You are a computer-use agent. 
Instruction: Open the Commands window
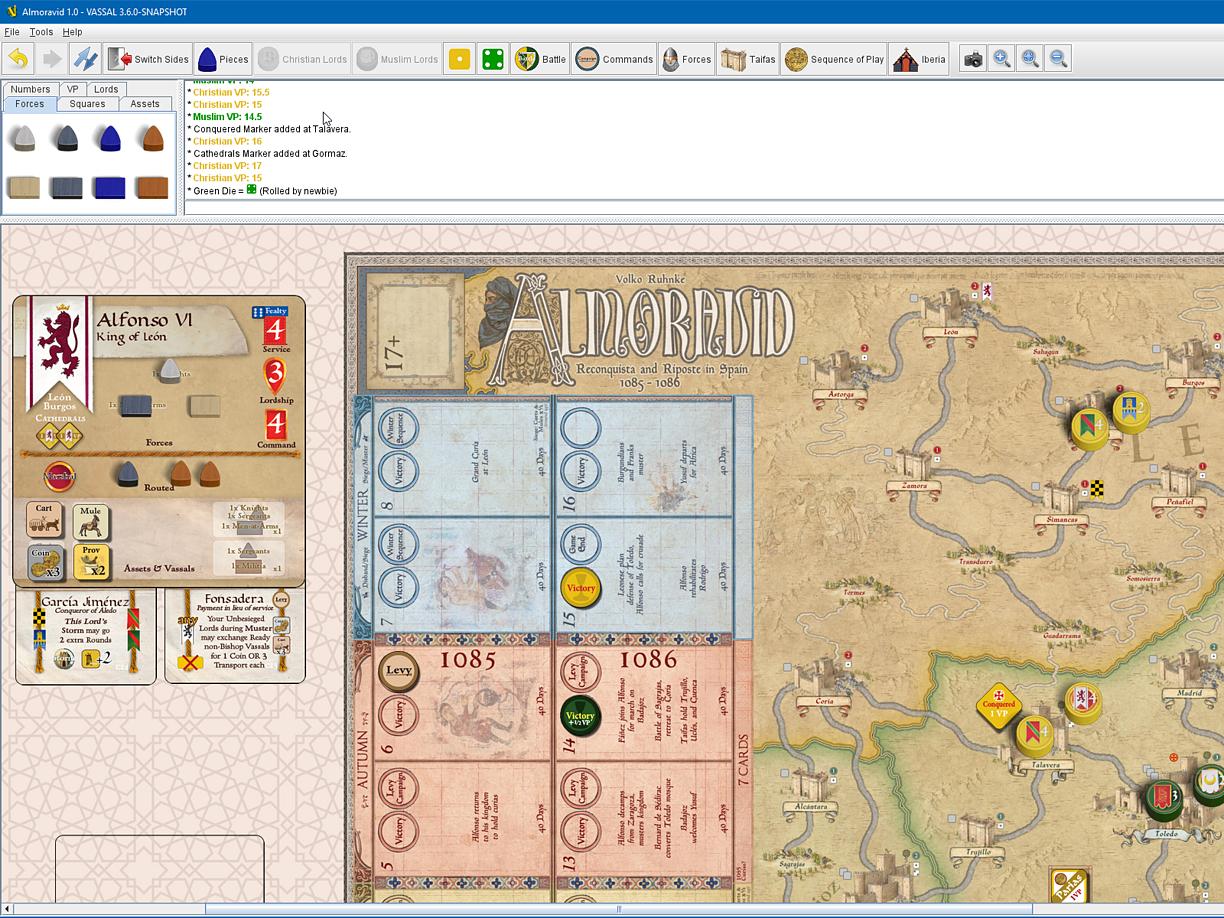tap(614, 58)
